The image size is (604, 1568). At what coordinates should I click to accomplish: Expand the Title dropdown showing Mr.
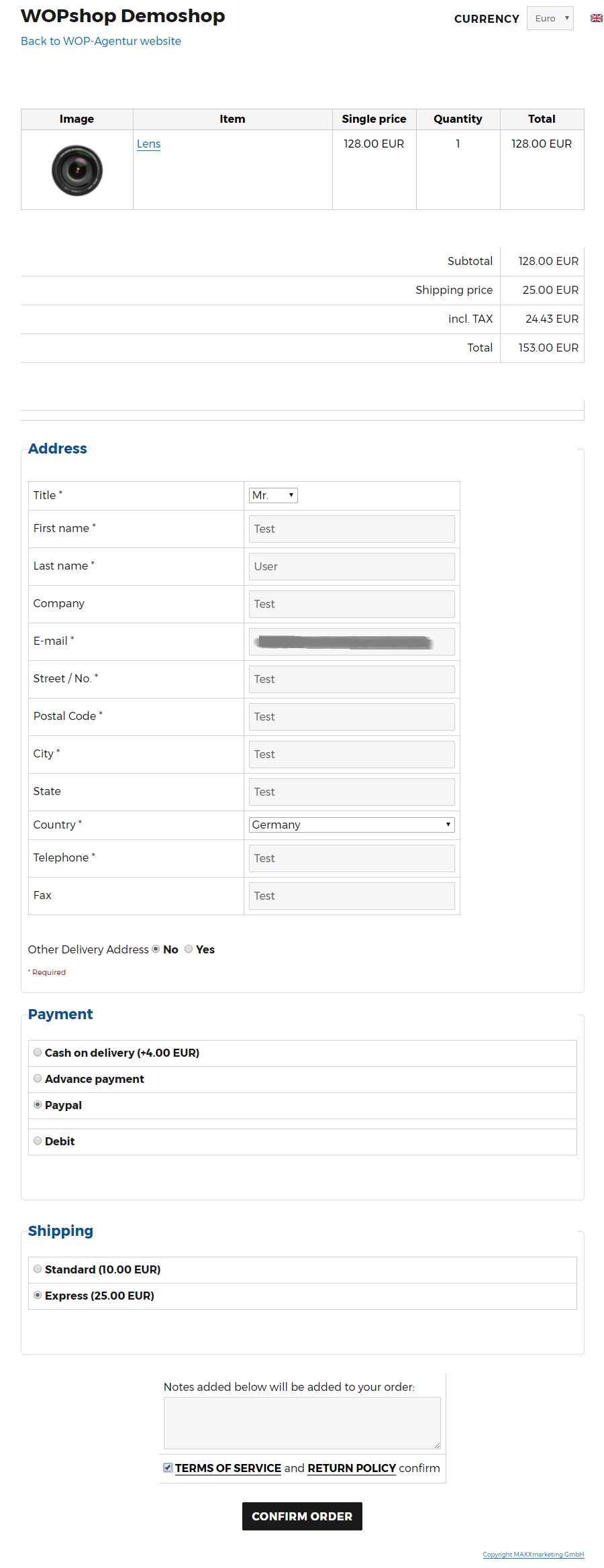[x=273, y=495]
